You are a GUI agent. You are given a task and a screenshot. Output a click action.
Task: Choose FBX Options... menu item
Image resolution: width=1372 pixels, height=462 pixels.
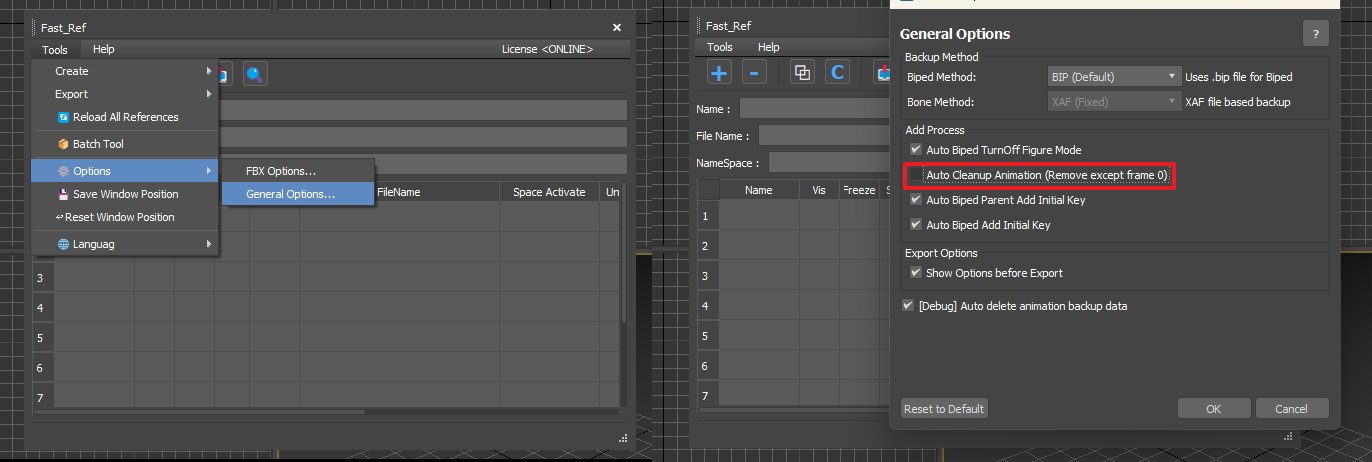click(281, 171)
